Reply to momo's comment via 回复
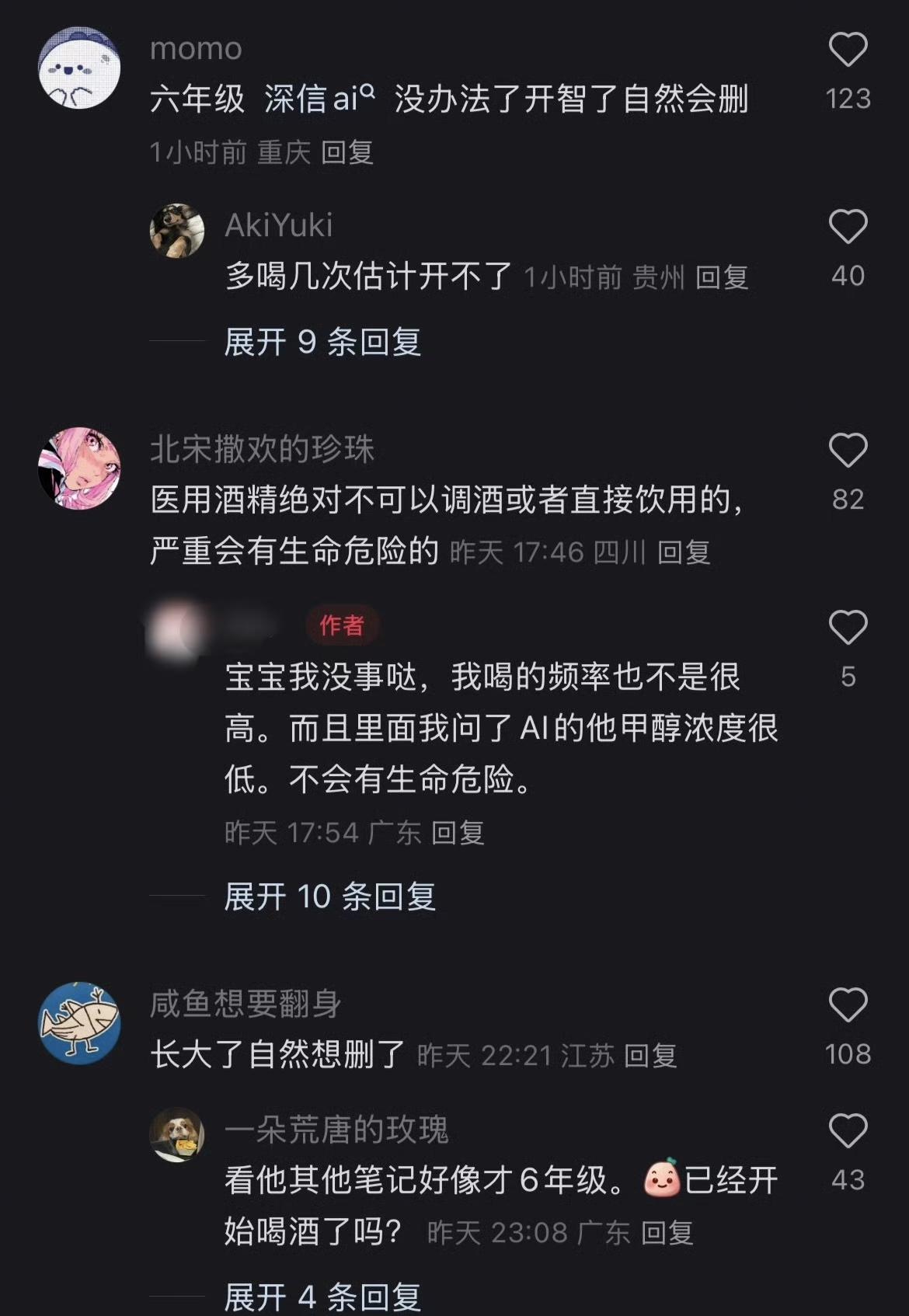This screenshot has height=1316, width=909. point(347,152)
